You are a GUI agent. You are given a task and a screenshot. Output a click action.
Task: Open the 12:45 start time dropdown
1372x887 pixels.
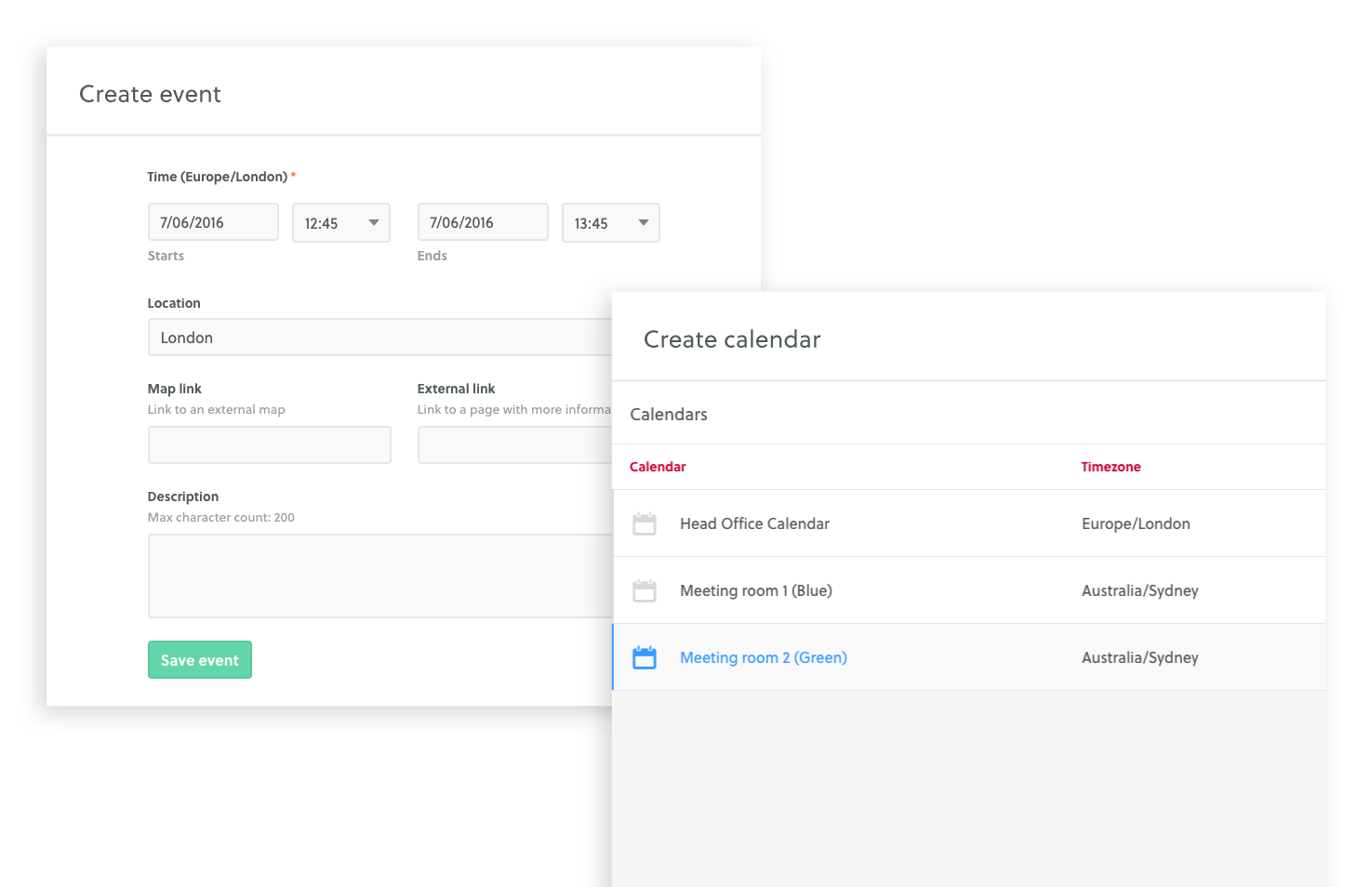point(341,223)
